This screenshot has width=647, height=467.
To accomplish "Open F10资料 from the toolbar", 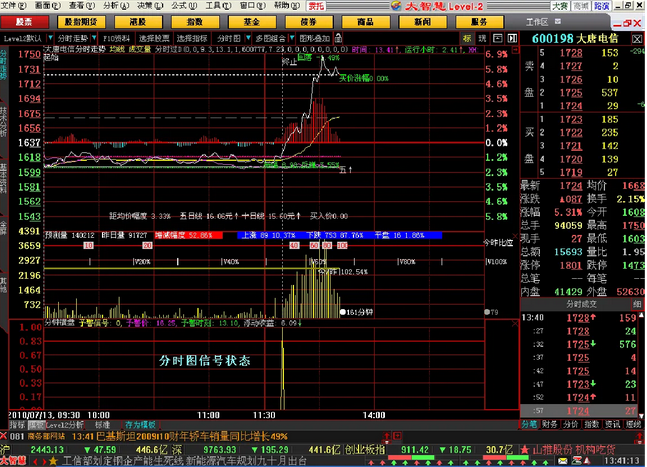I will click(116, 38).
